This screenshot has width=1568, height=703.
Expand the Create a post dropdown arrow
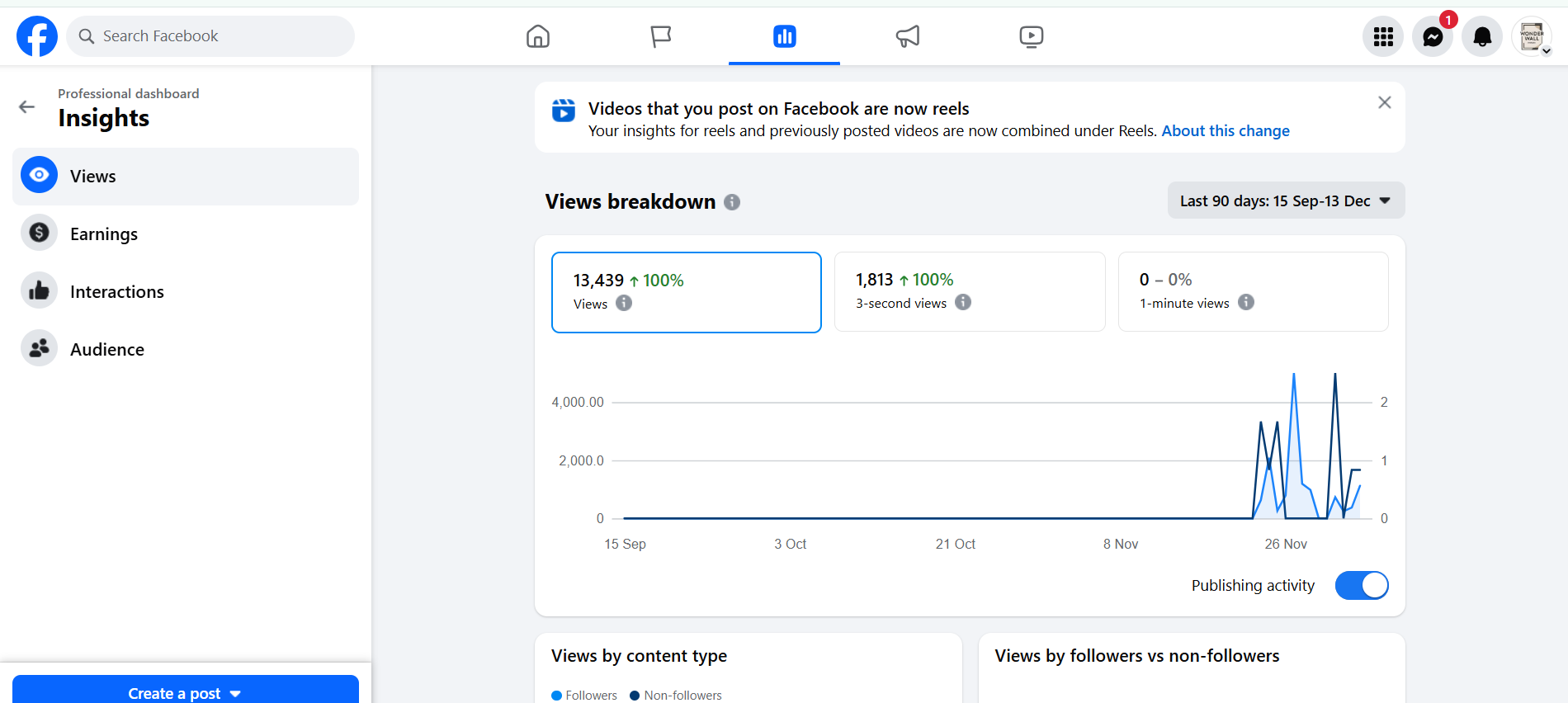pyautogui.click(x=236, y=694)
